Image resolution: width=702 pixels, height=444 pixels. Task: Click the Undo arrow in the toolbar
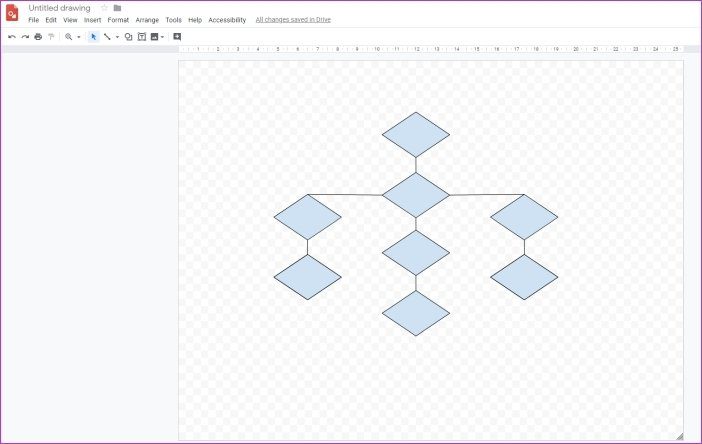pyautogui.click(x=12, y=37)
